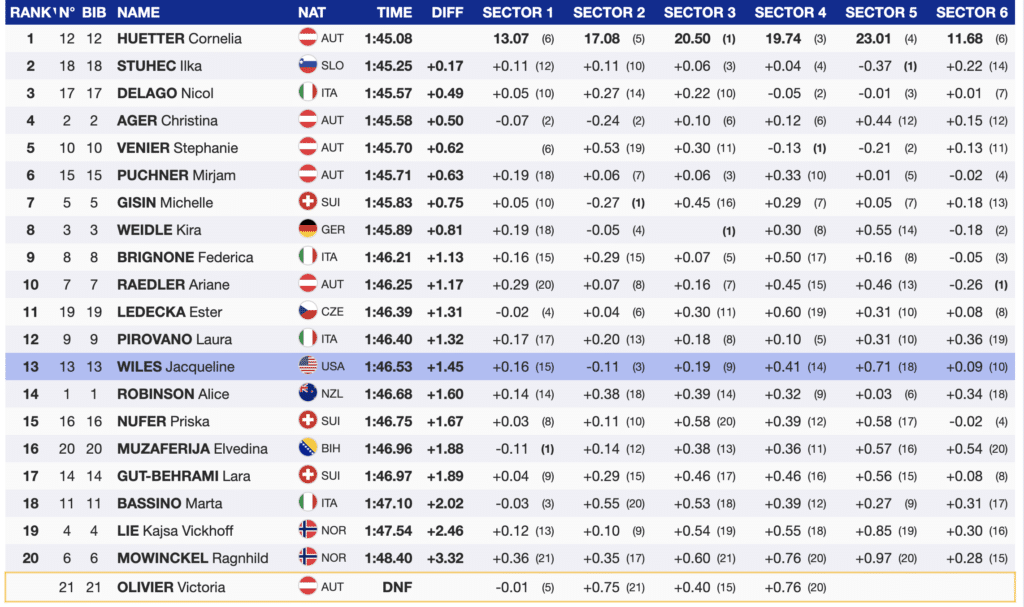This screenshot has height=607, width=1024.
Task: Open athlete name BRIGNONE Federica
Action: tap(185, 257)
